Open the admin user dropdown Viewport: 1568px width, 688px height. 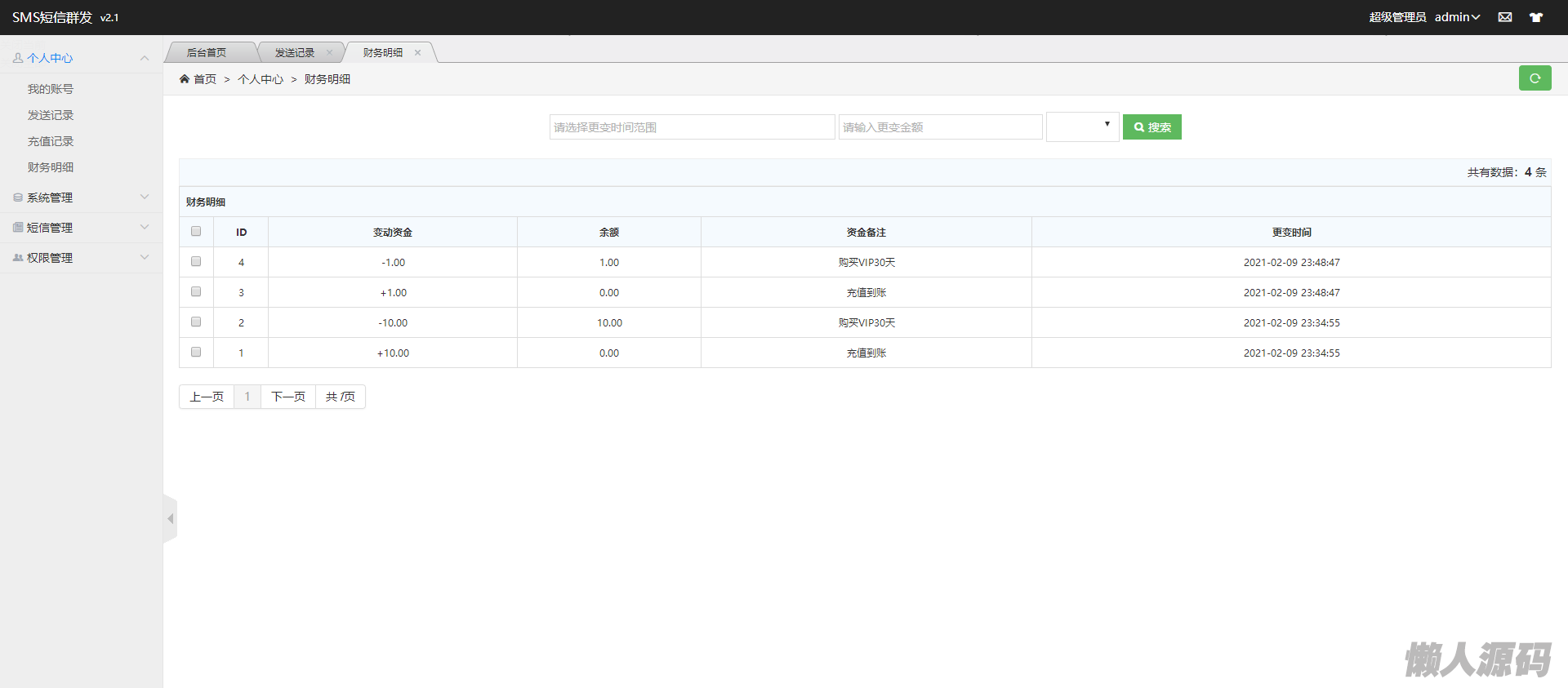pyautogui.click(x=1457, y=17)
